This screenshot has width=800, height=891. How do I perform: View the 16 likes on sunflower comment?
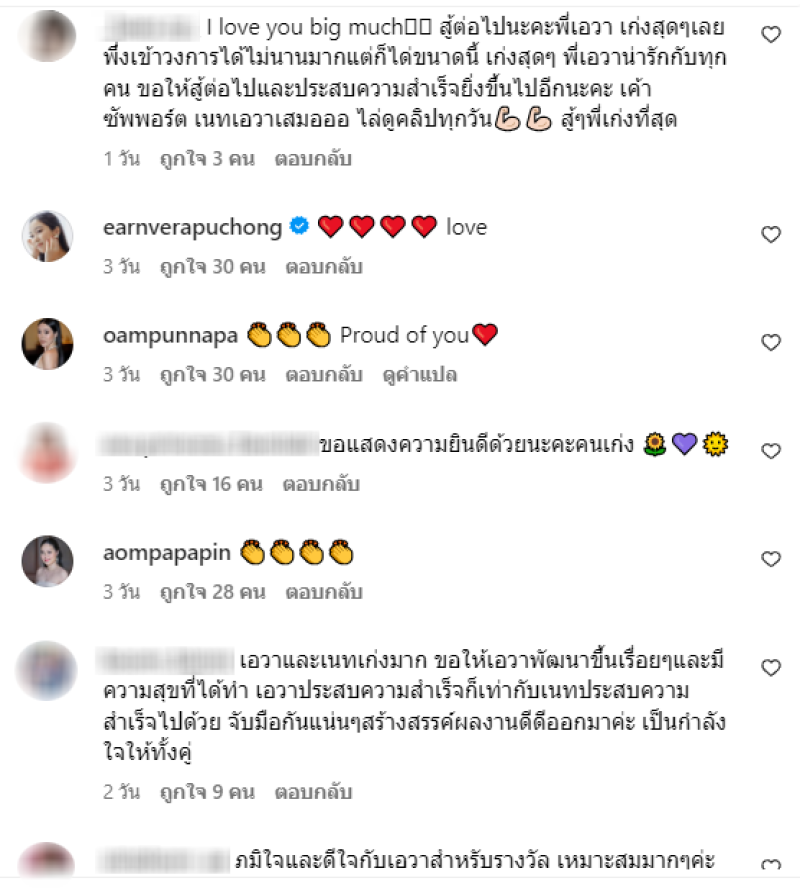[211, 484]
